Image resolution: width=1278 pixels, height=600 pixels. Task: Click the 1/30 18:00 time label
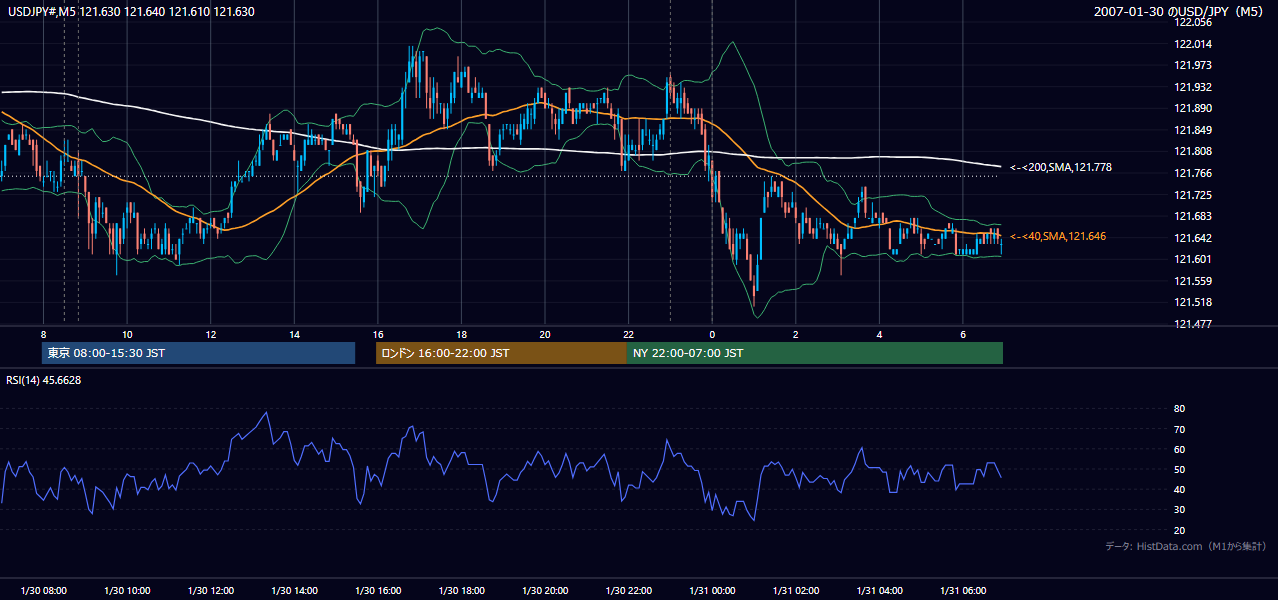click(461, 591)
